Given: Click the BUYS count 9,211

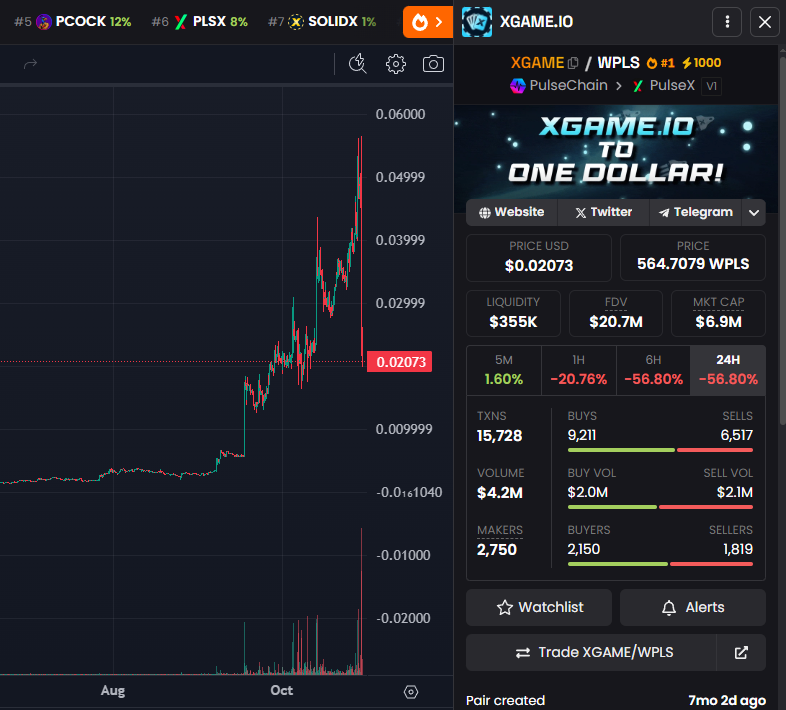Looking at the screenshot, I should [582, 435].
